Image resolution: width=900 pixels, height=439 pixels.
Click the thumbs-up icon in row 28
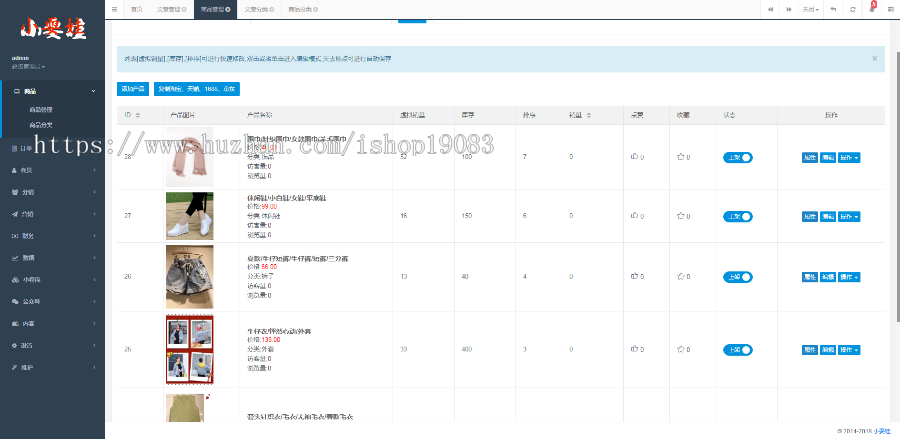pyautogui.click(x=634, y=156)
